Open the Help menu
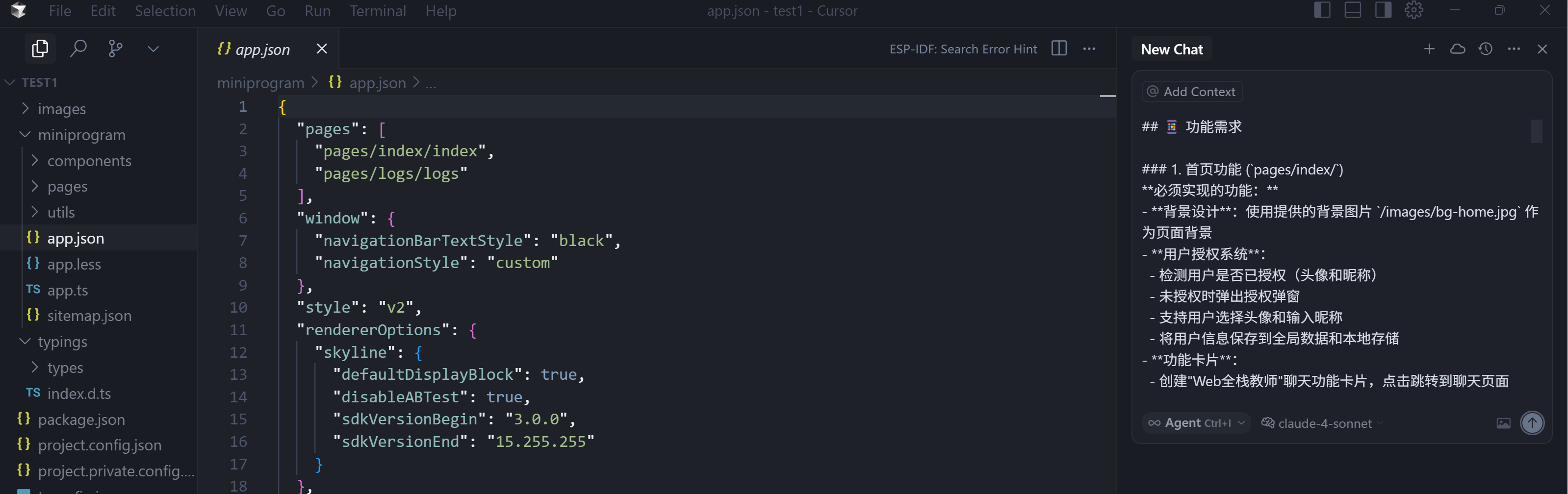 441,11
